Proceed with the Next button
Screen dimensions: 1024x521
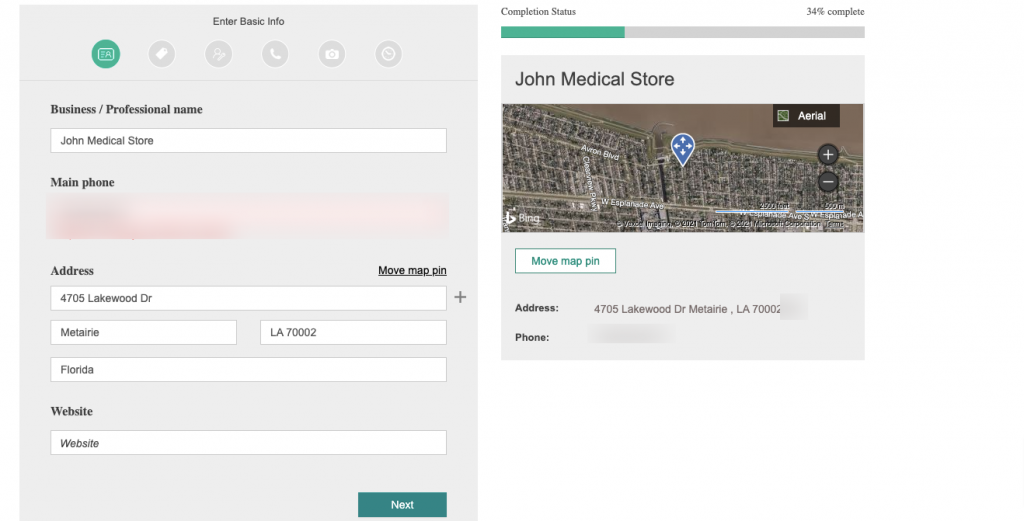pos(402,505)
